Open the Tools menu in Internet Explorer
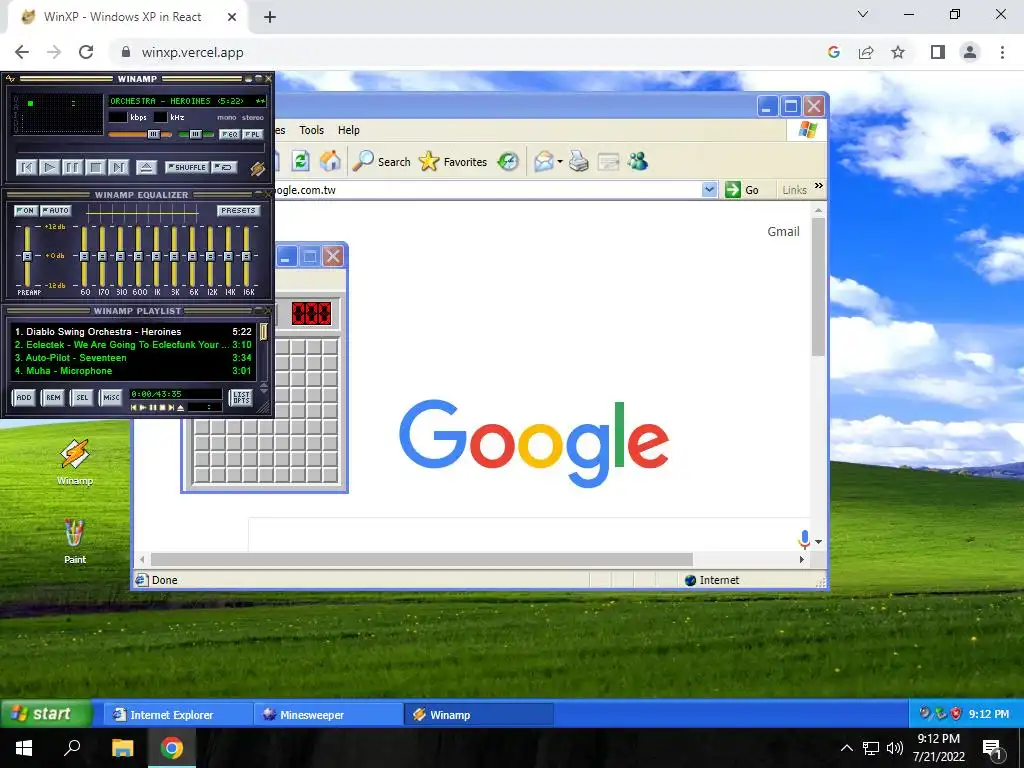This screenshot has width=1024, height=768. point(312,130)
